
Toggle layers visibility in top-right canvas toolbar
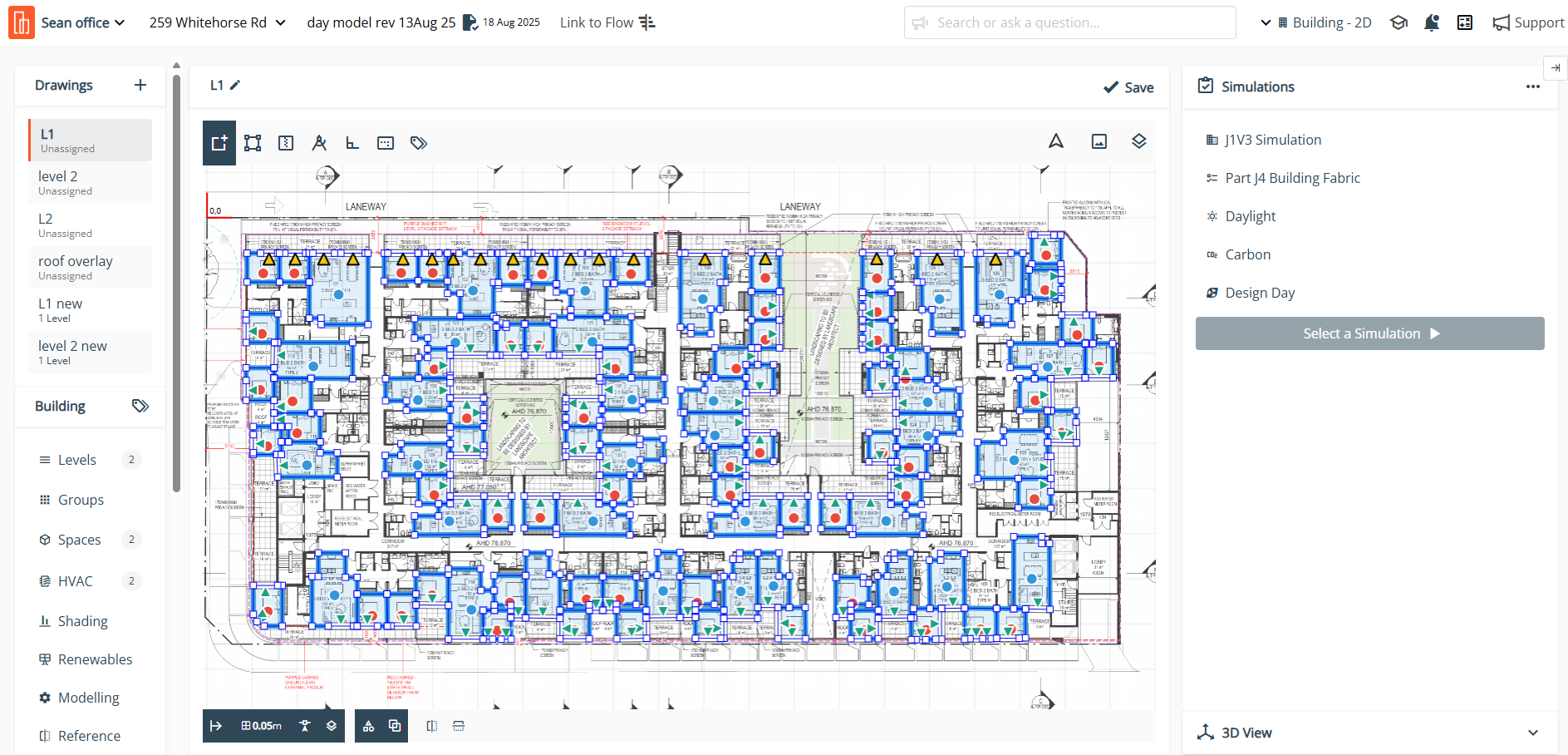(x=1138, y=141)
